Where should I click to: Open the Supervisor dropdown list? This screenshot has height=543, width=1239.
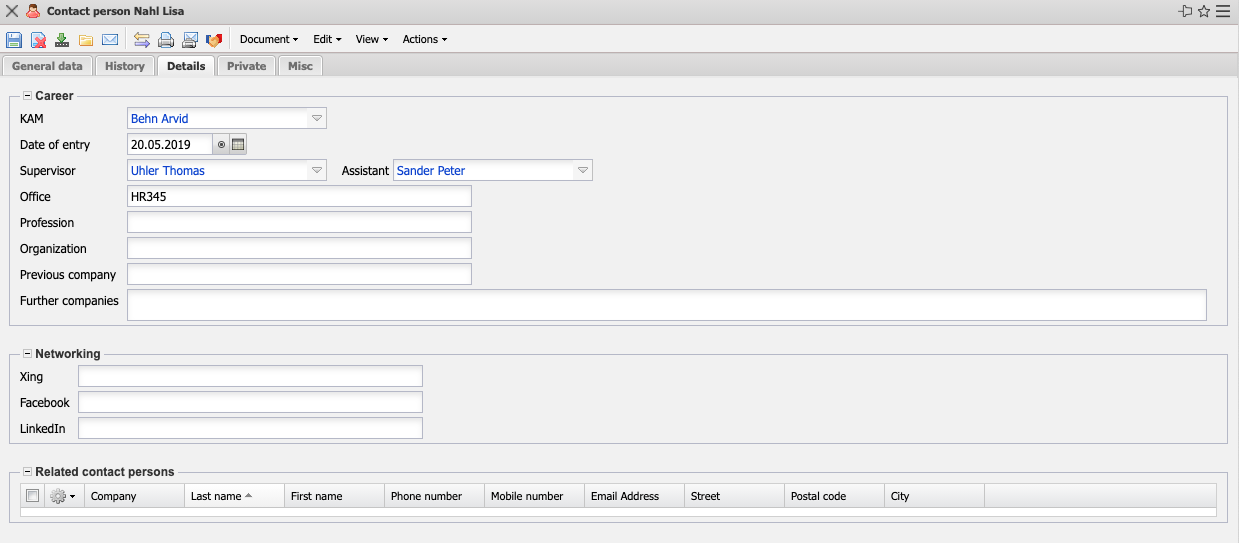coord(317,171)
